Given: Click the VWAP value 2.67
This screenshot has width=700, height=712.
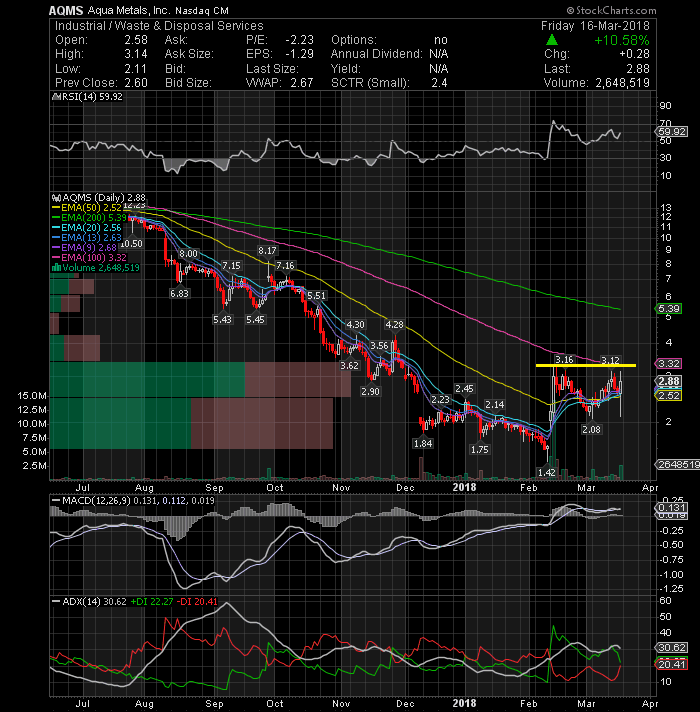Looking at the screenshot, I should 301,83.
